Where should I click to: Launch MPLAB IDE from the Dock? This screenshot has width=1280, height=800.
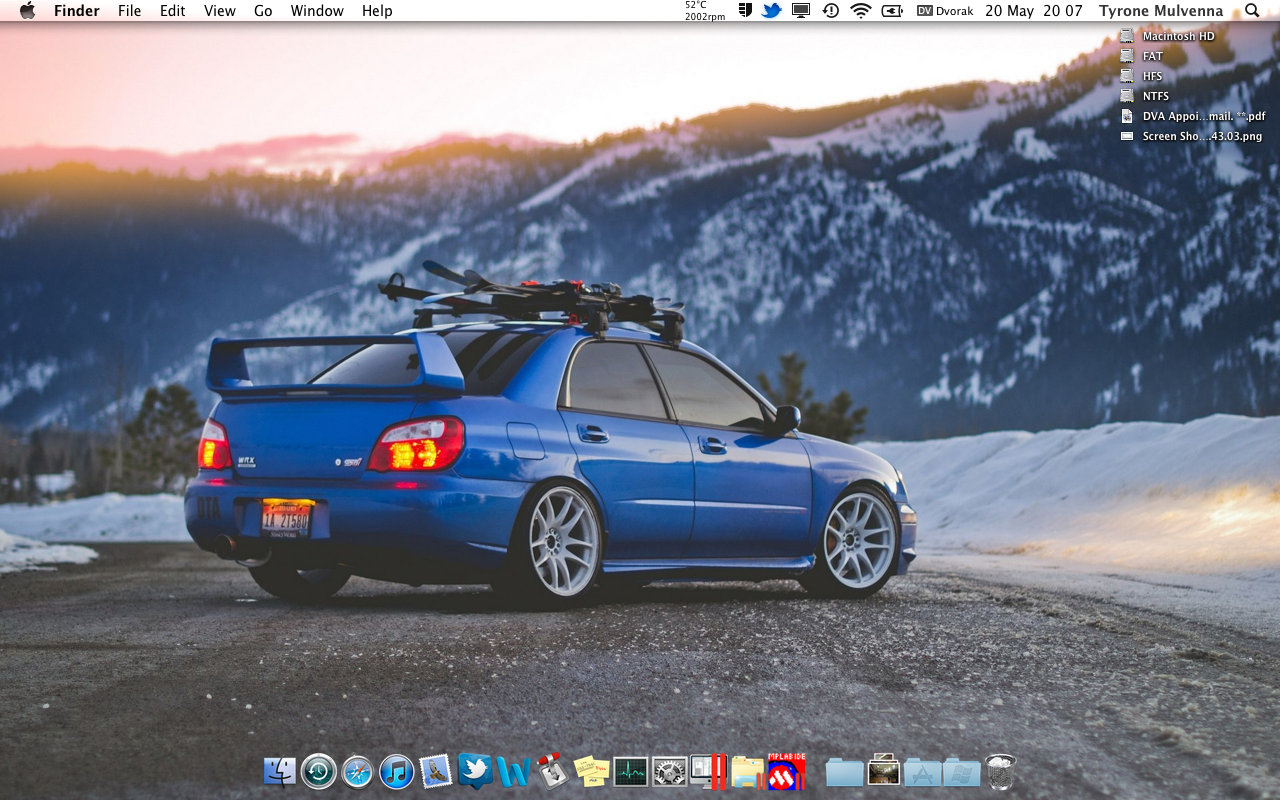(786, 771)
